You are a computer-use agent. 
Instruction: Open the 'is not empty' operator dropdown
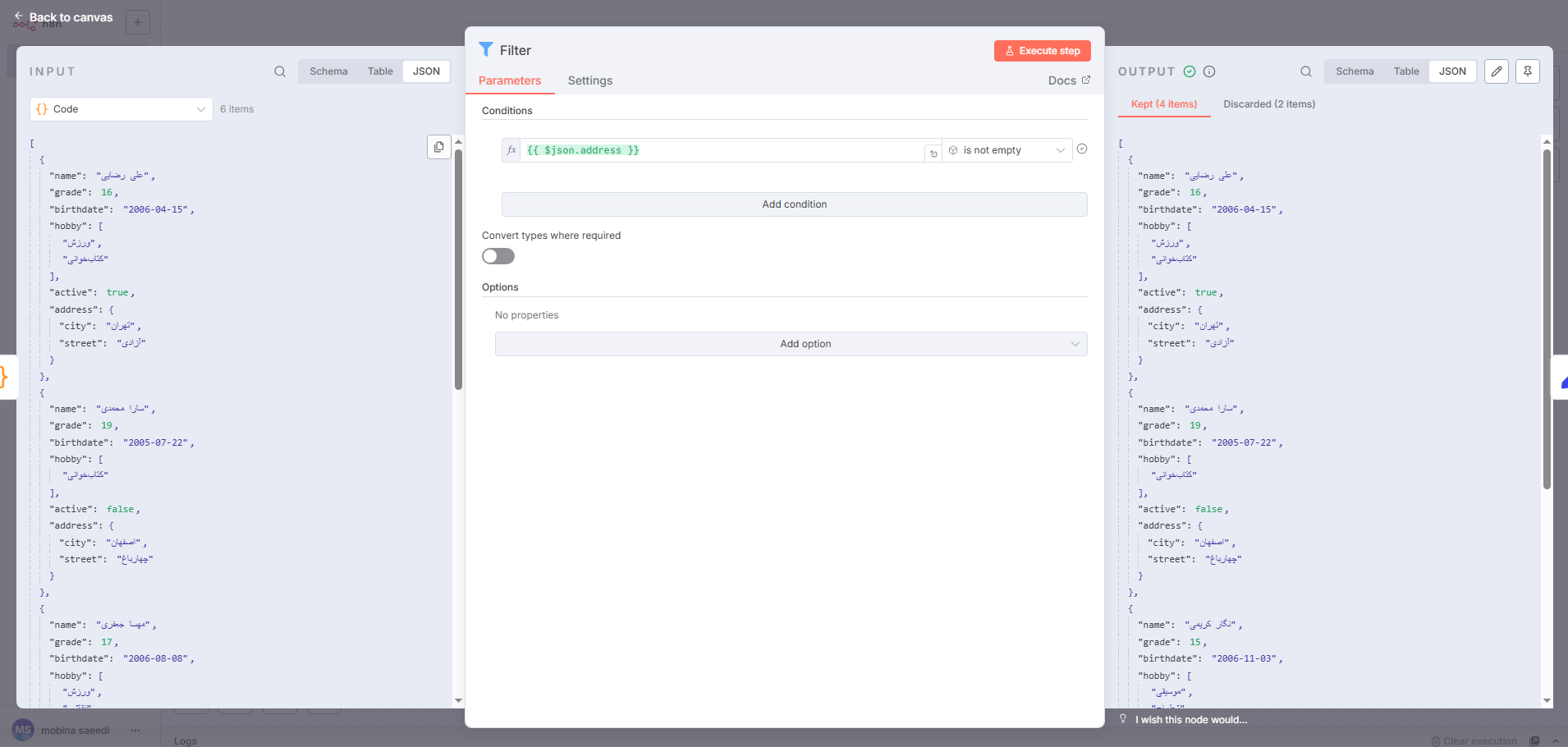[1007, 150]
